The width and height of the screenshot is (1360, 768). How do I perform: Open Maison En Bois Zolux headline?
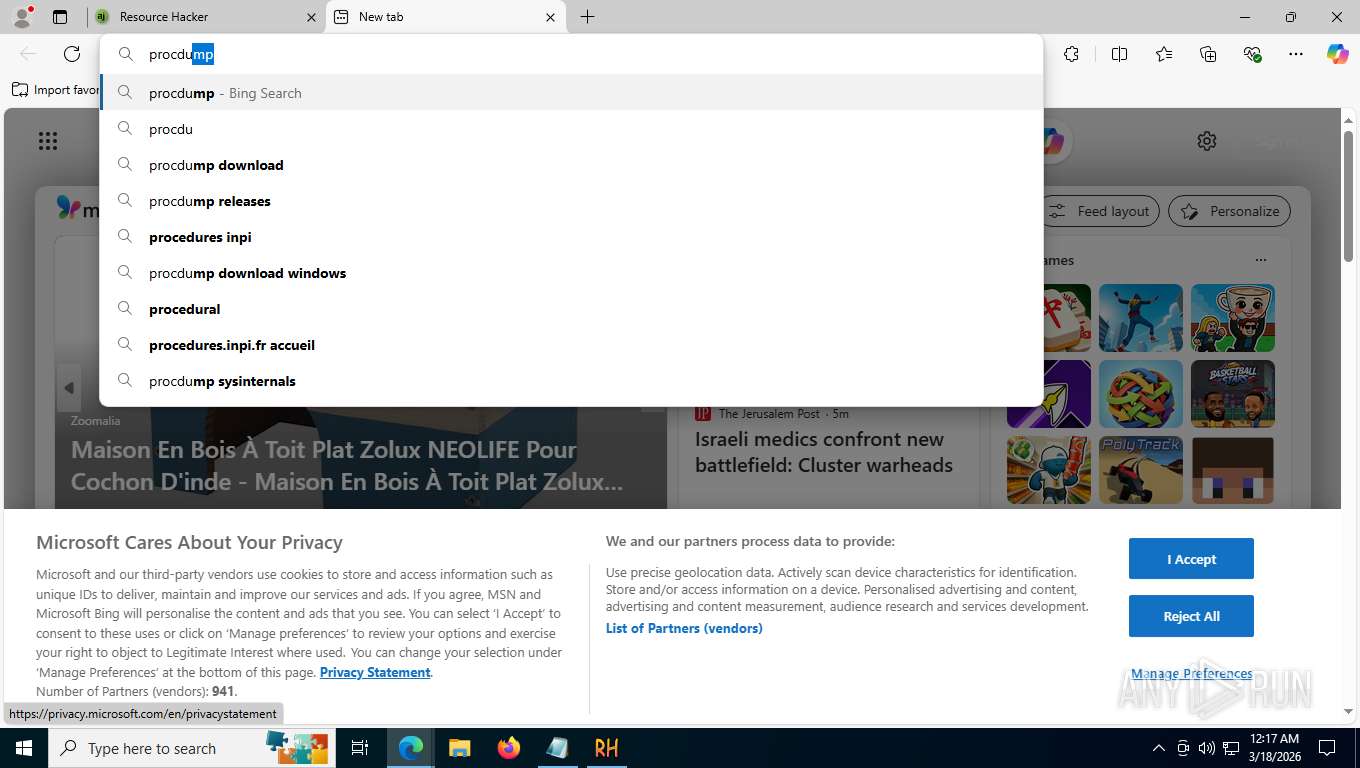[347, 466]
